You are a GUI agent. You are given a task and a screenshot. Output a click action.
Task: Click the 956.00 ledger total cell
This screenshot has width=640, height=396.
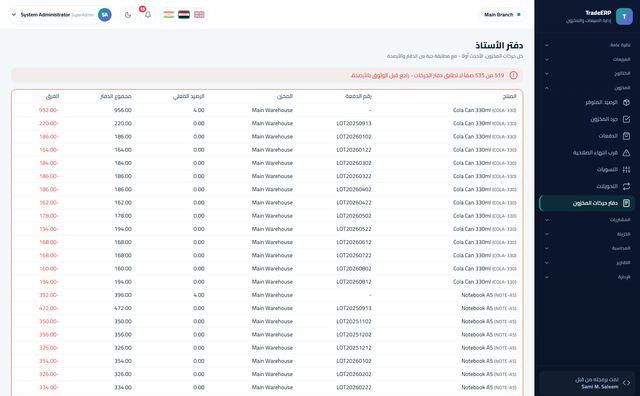123,110
